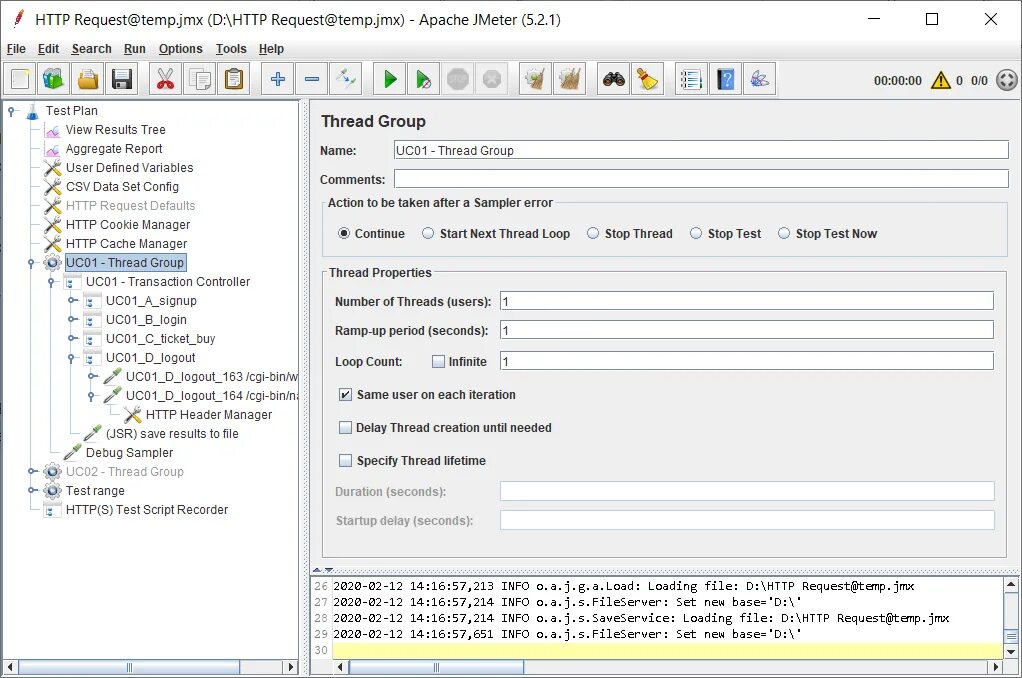Open Search with binoculars icon

tap(613, 80)
